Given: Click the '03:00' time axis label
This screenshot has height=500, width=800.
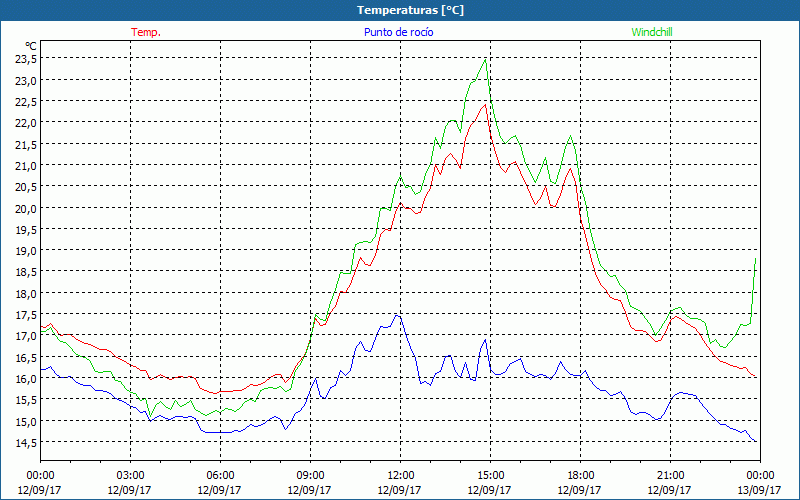Looking at the screenshot, I should point(130,476).
